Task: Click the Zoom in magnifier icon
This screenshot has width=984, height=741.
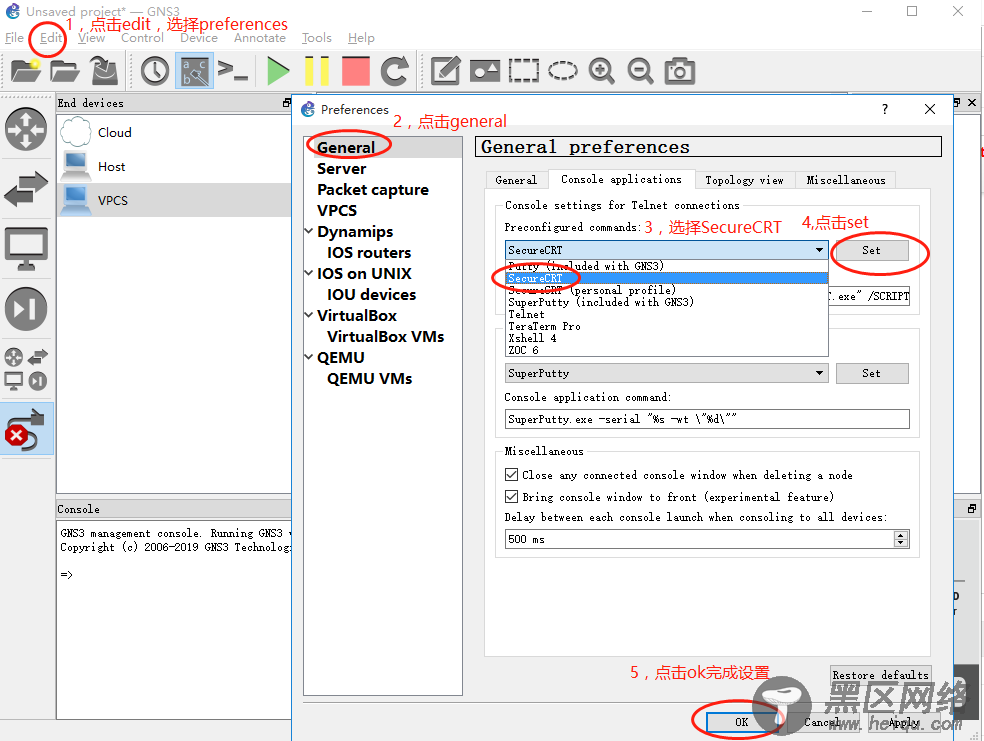Action: click(x=601, y=70)
